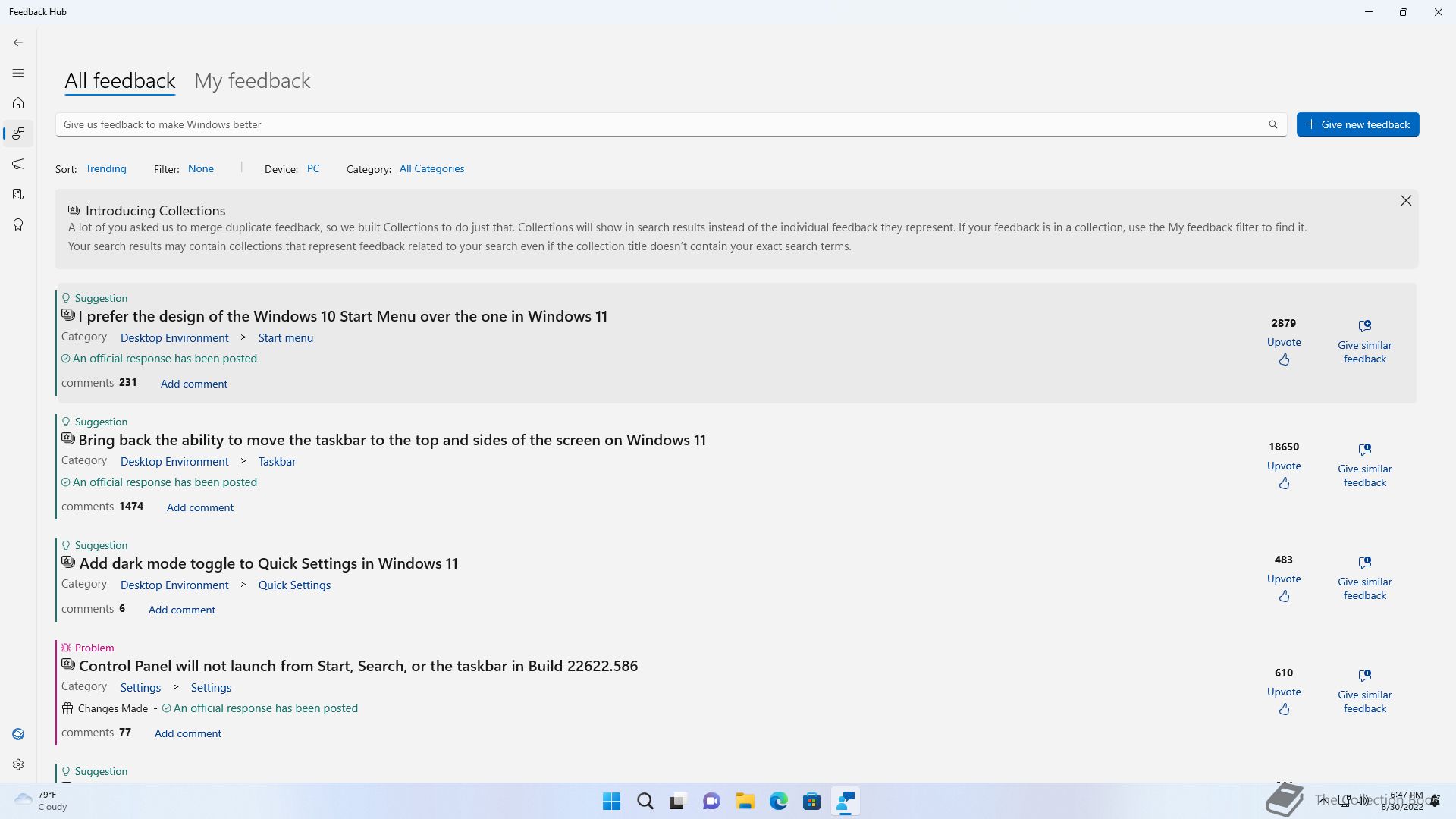Open Announcements megaphone sidebar icon

(18, 164)
